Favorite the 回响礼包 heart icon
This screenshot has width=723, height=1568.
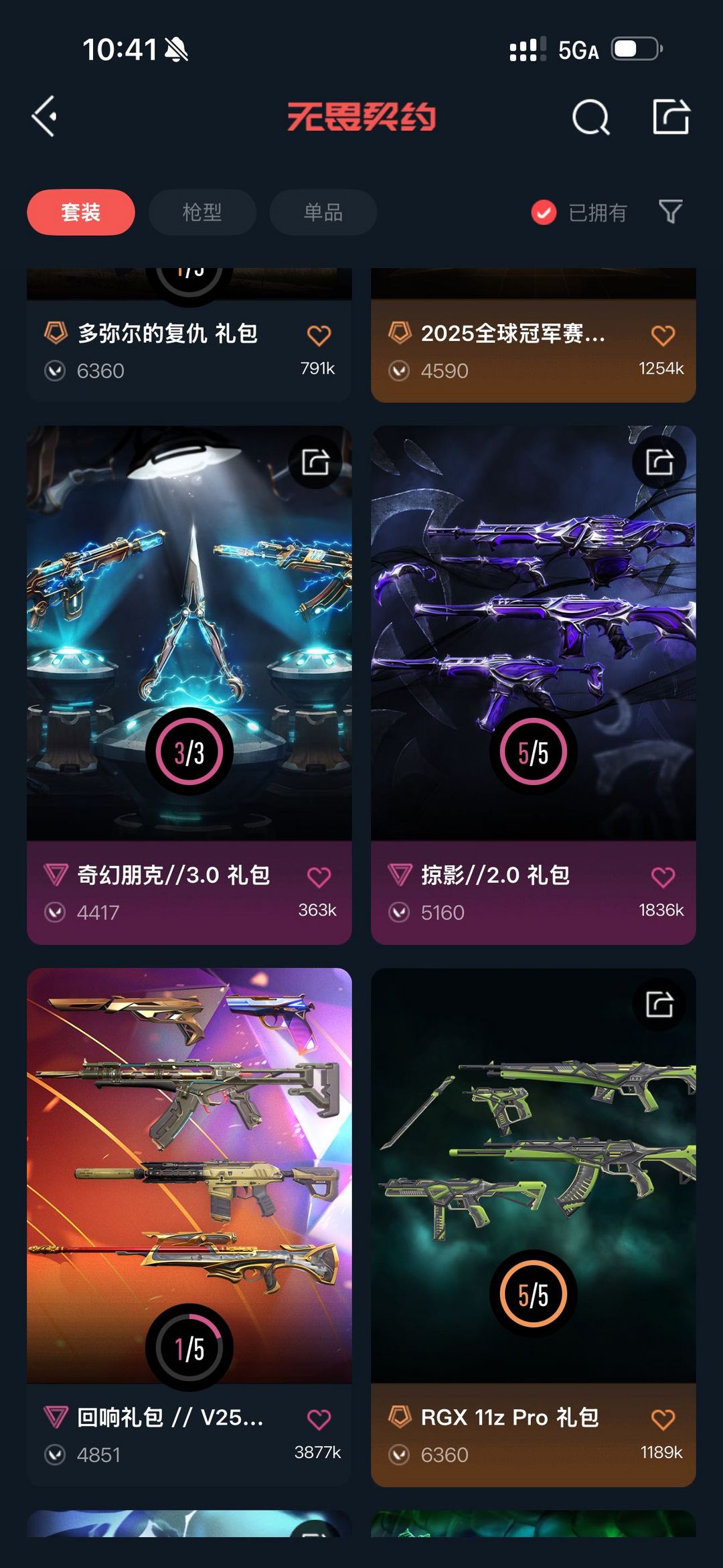tap(319, 1419)
